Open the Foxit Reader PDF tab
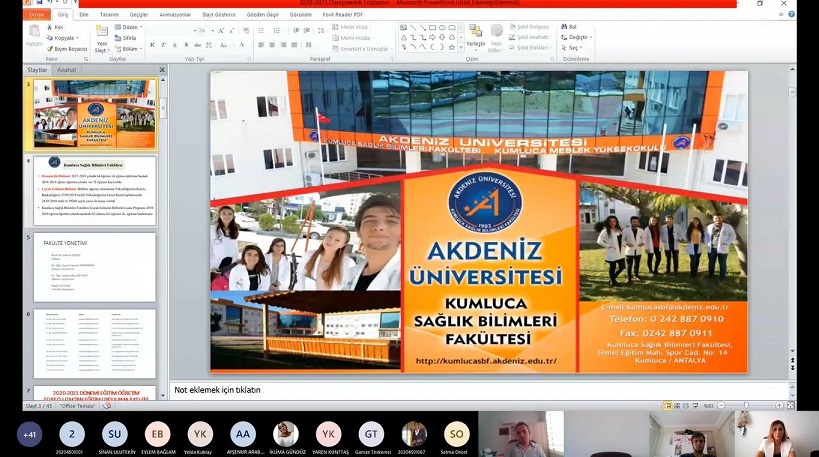The image size is (819, 457). click(342, 15)
